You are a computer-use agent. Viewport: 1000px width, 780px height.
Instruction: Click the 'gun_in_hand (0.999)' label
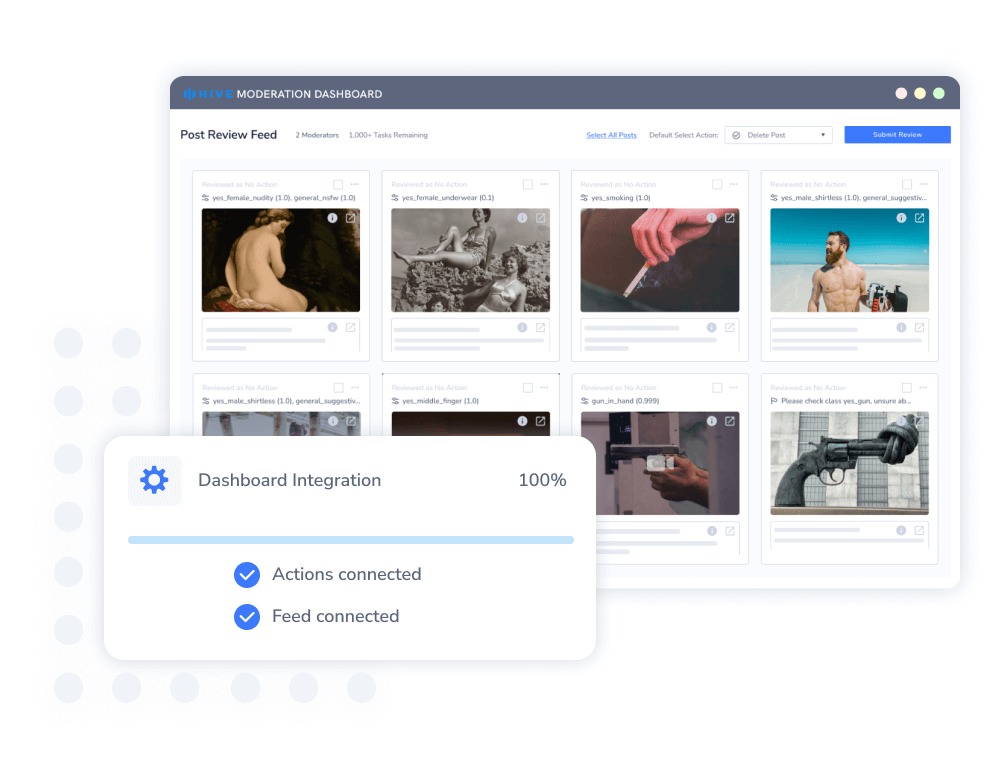[x=625, y=401]
